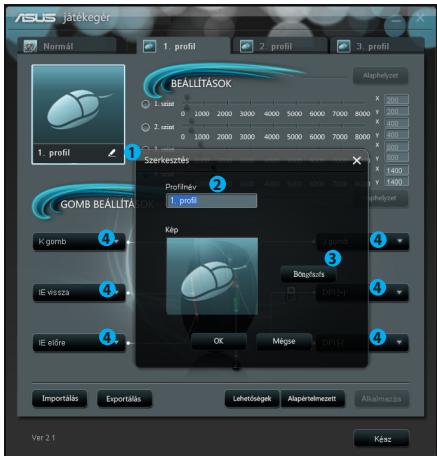Click the Böngészés button
The width and height of the screenshot is (437, 456).
[x=308, y=274]
